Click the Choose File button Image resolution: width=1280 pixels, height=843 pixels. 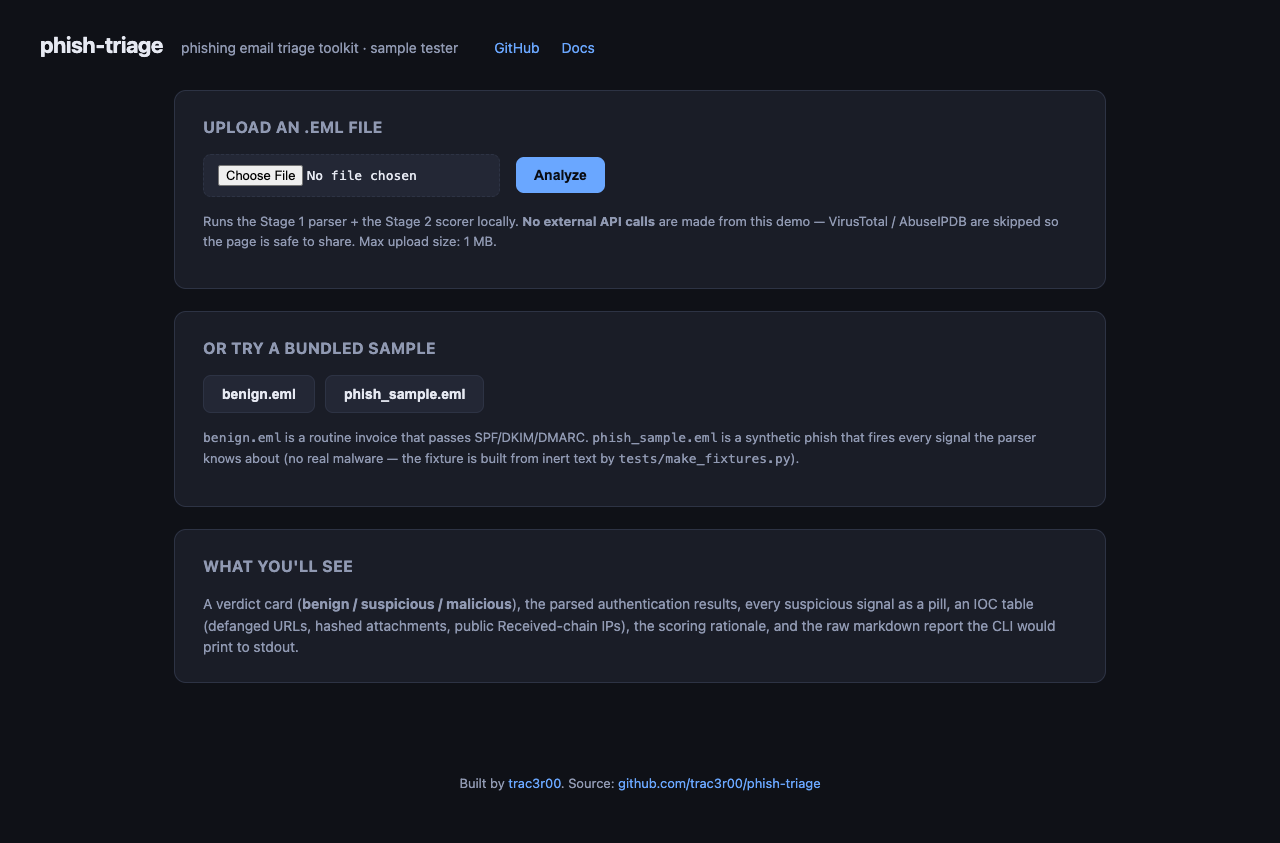[260, 175]
